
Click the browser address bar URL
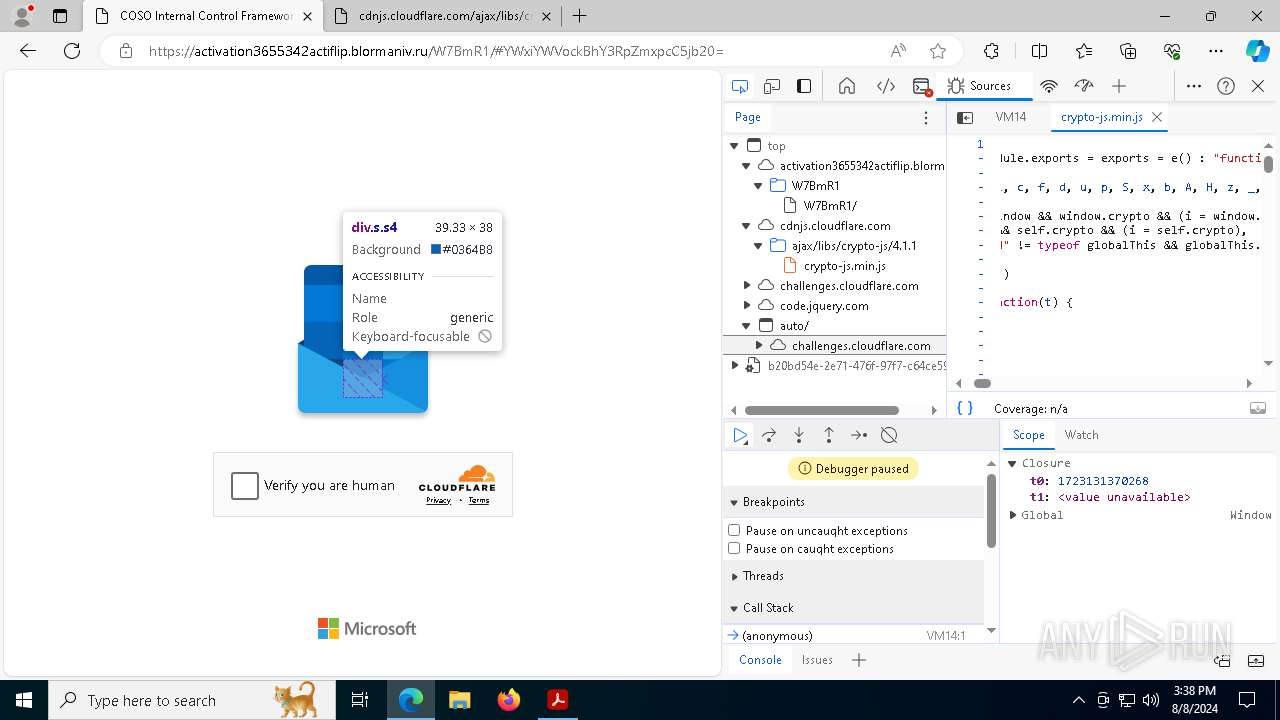435,51
